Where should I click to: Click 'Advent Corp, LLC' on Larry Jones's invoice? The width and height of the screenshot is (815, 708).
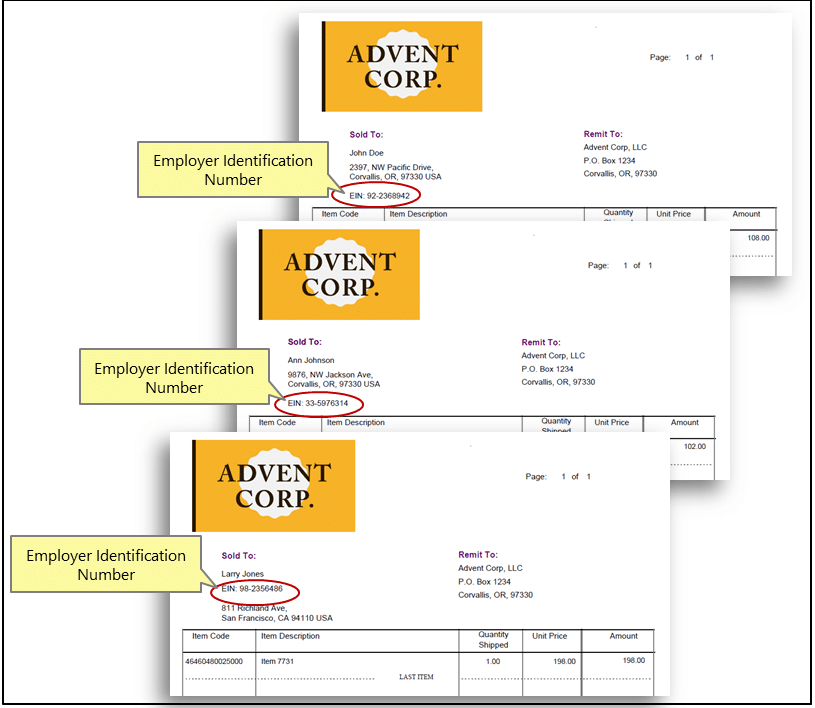490,568
